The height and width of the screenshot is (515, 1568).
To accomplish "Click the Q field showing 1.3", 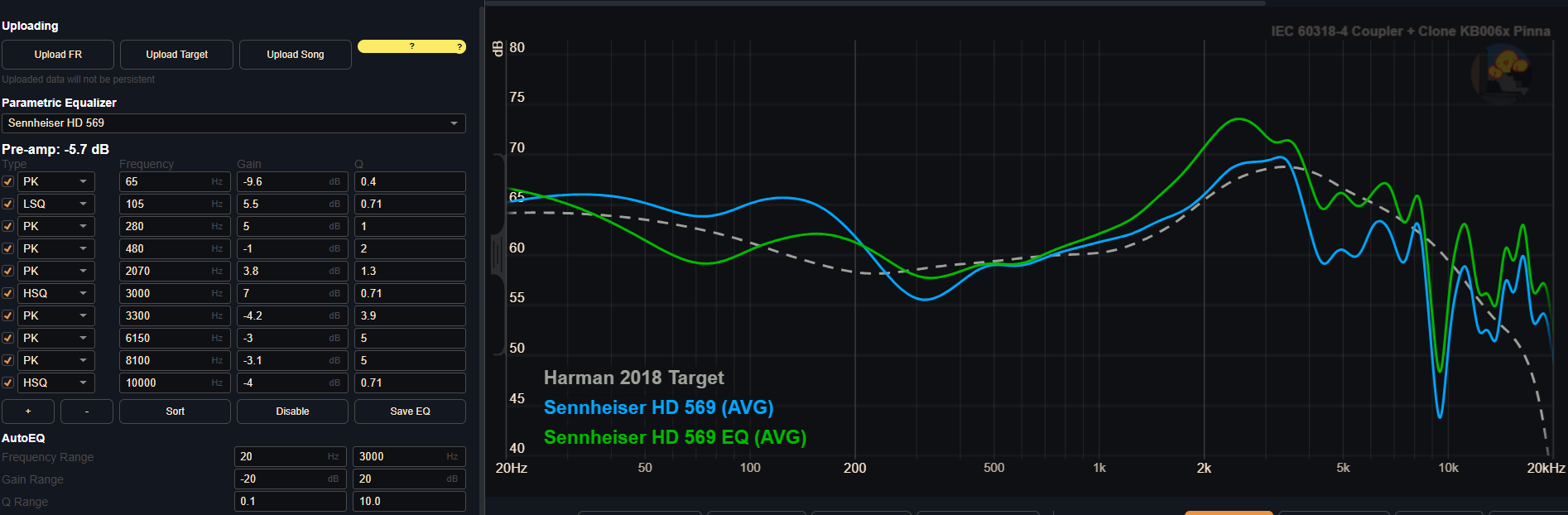I will point(410,271).
